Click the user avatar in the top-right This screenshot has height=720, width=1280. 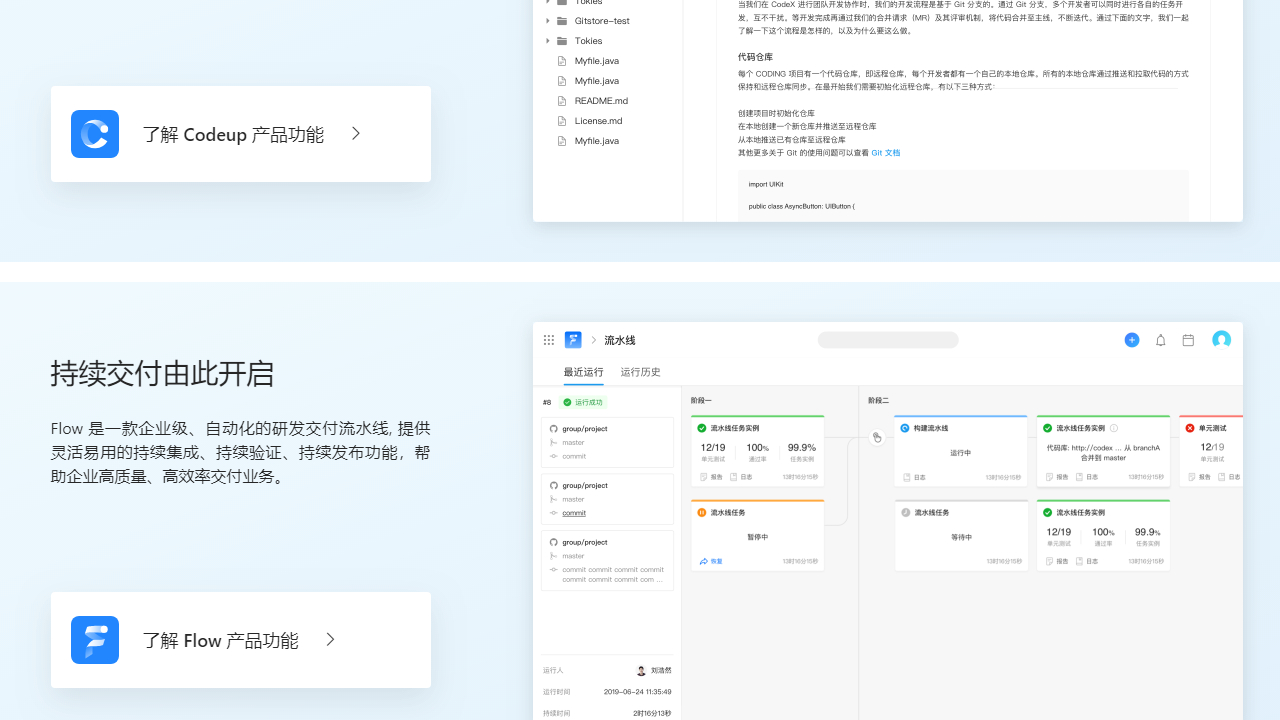[x=1221, y=340]
